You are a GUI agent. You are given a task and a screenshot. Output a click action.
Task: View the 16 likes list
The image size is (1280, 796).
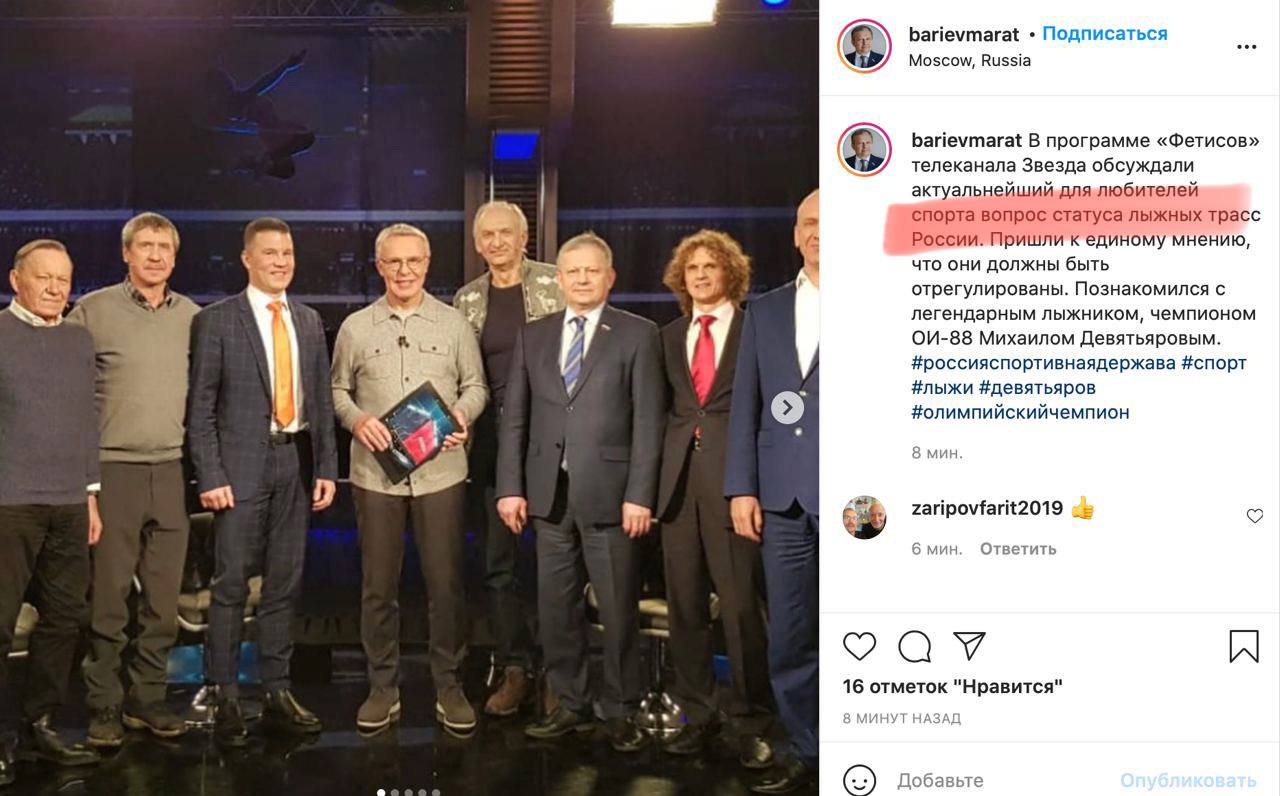(x=952, y=687)
